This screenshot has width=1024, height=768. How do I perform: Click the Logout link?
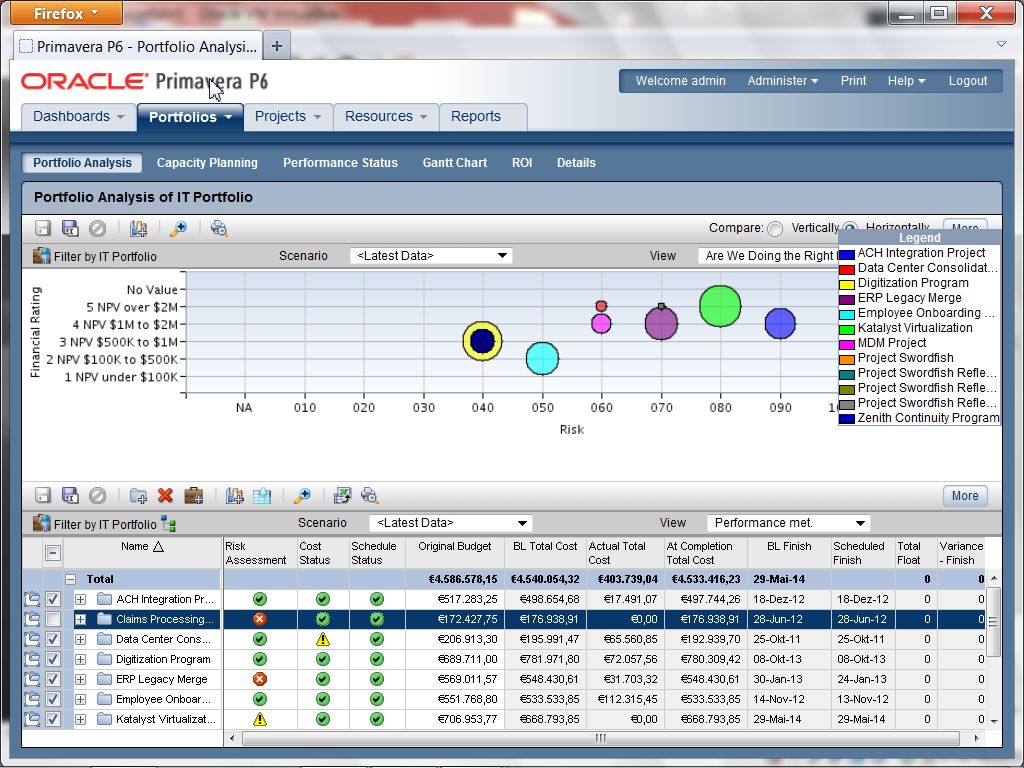click(968, 81)
